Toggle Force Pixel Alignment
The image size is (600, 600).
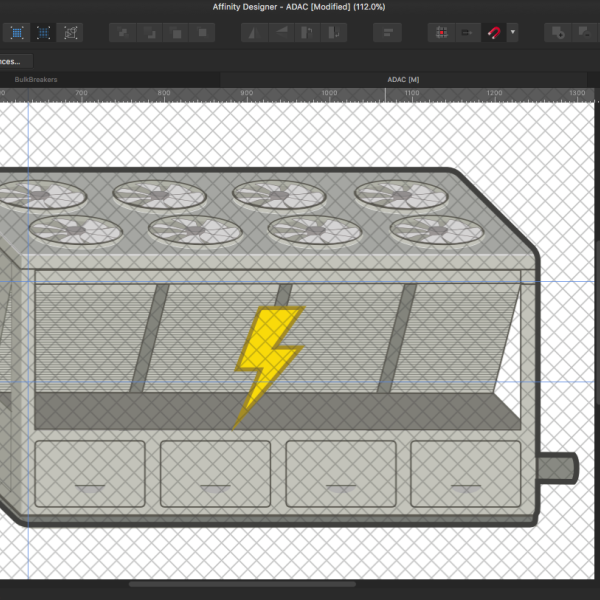click(x=440, y=32)
